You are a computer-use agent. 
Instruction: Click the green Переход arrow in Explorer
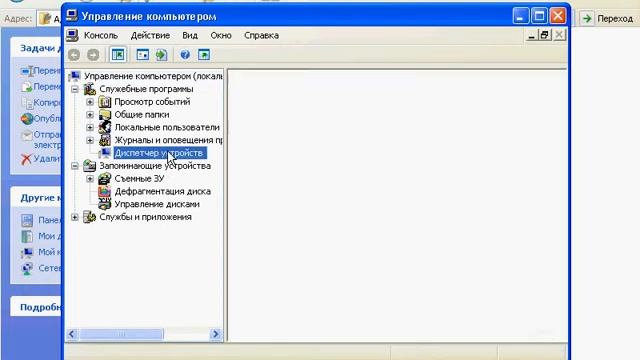(x=587, y=18)
